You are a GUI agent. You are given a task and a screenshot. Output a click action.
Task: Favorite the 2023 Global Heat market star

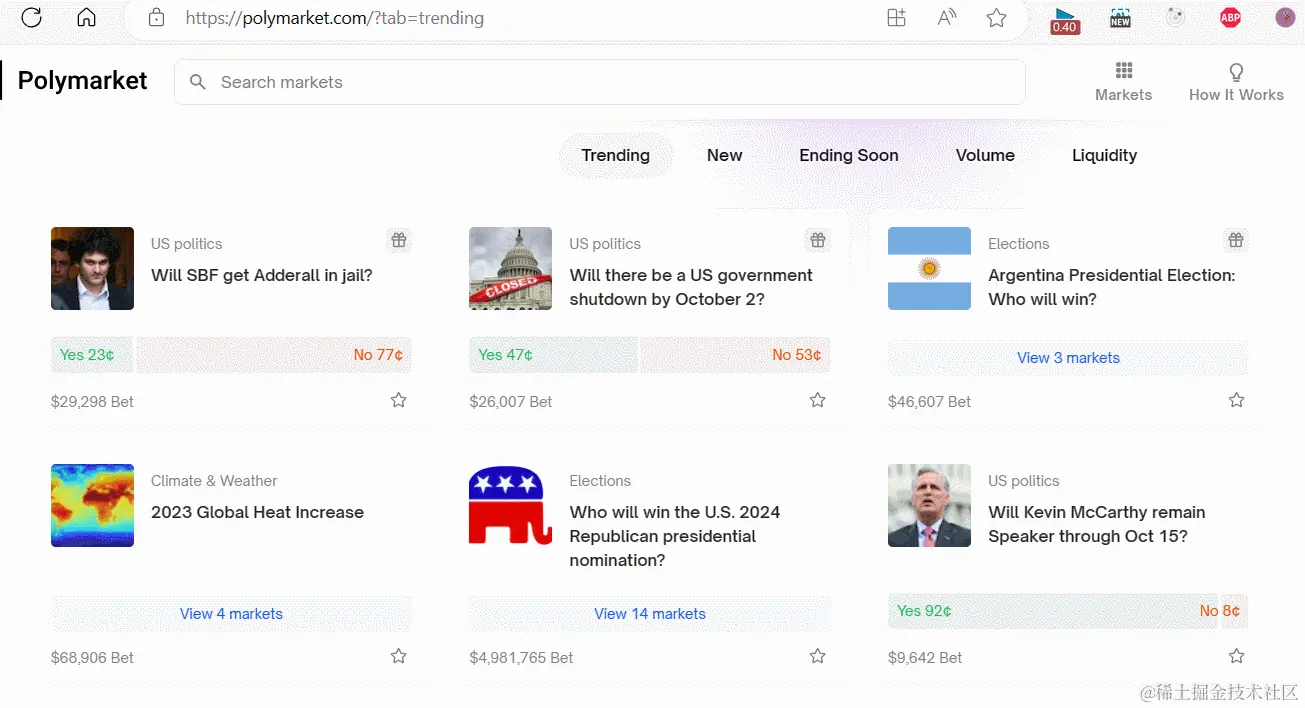point(398,656)
